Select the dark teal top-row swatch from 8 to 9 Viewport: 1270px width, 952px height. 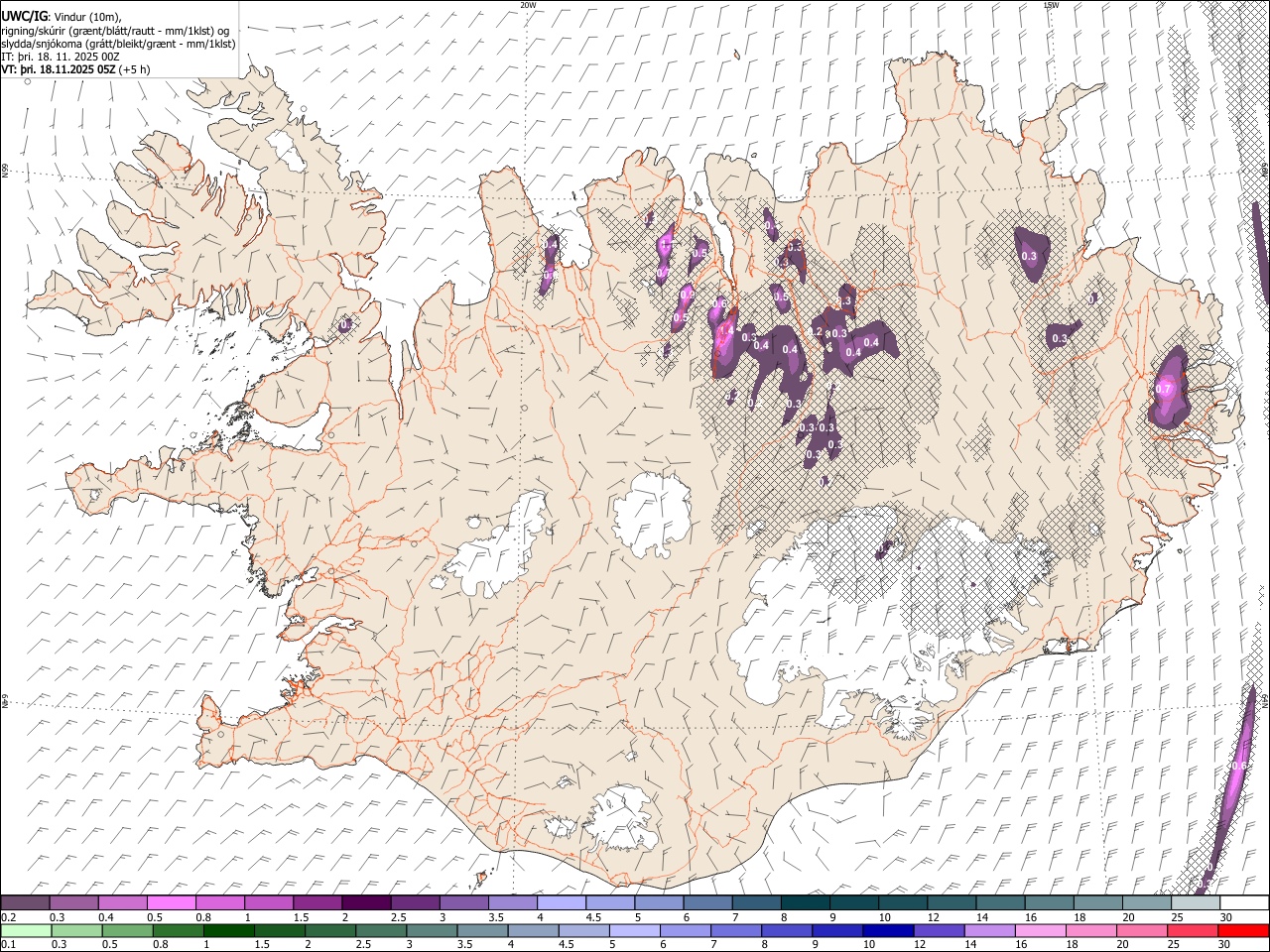[x=806, y=902]
